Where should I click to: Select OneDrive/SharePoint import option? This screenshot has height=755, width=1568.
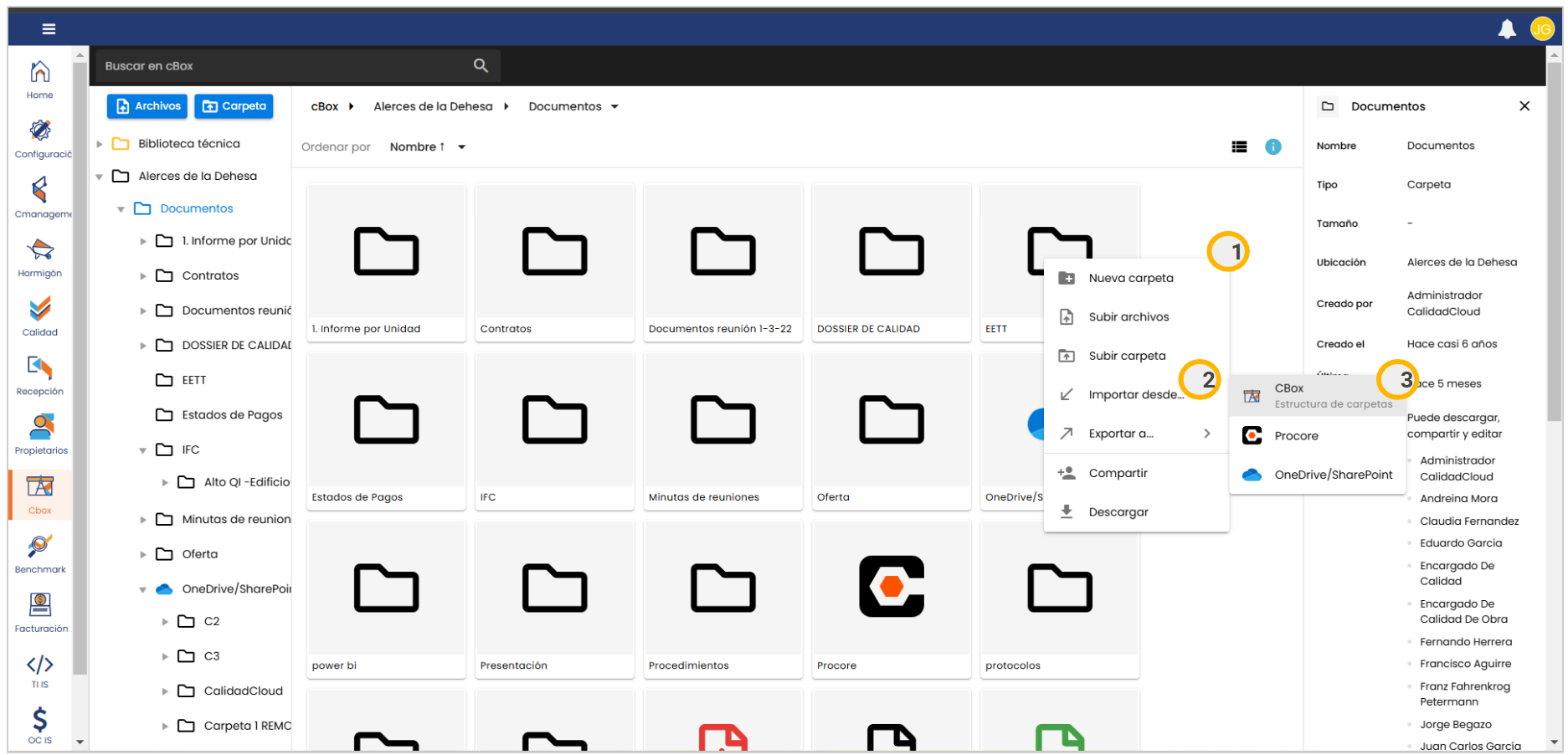(x=1333, y=475)
